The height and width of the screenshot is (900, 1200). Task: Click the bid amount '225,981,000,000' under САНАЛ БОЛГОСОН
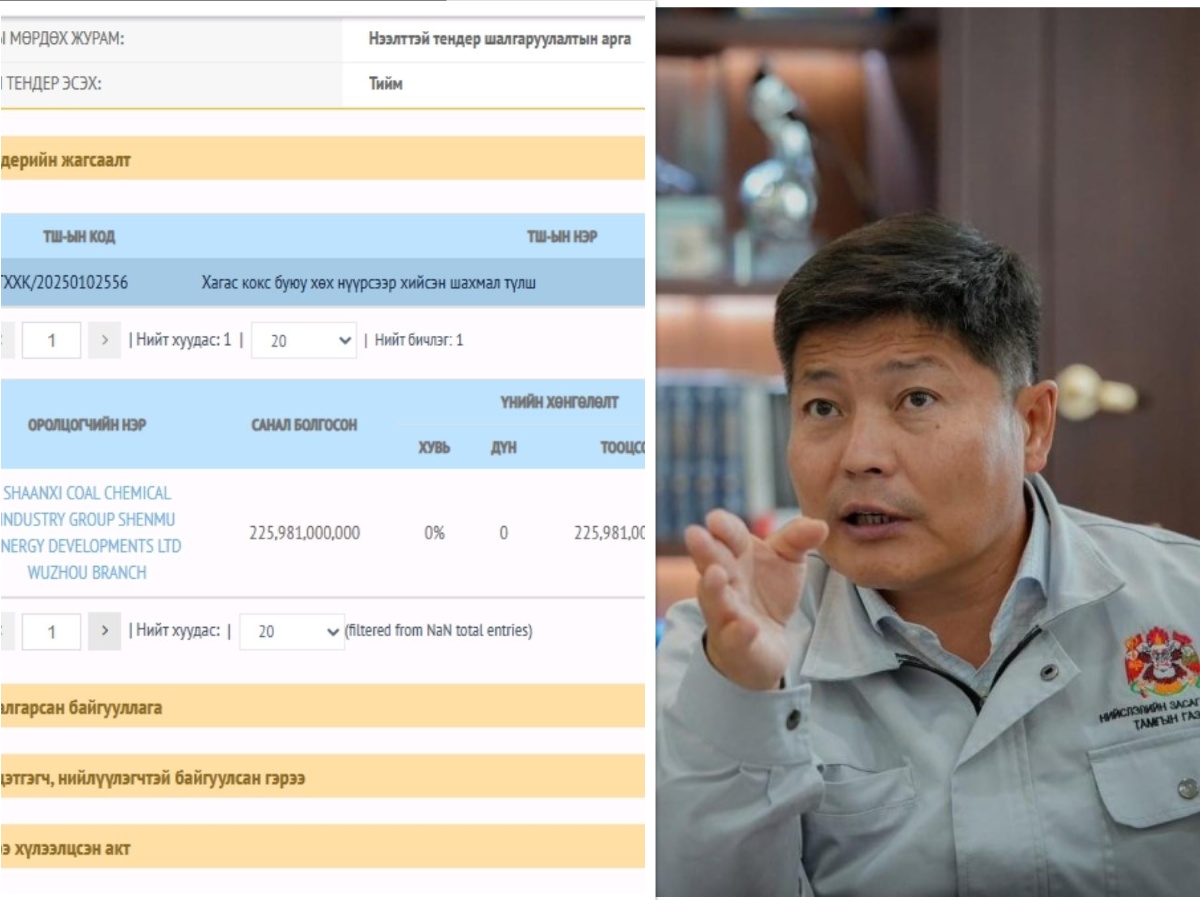pyautogui.click(x=304, y=533)
